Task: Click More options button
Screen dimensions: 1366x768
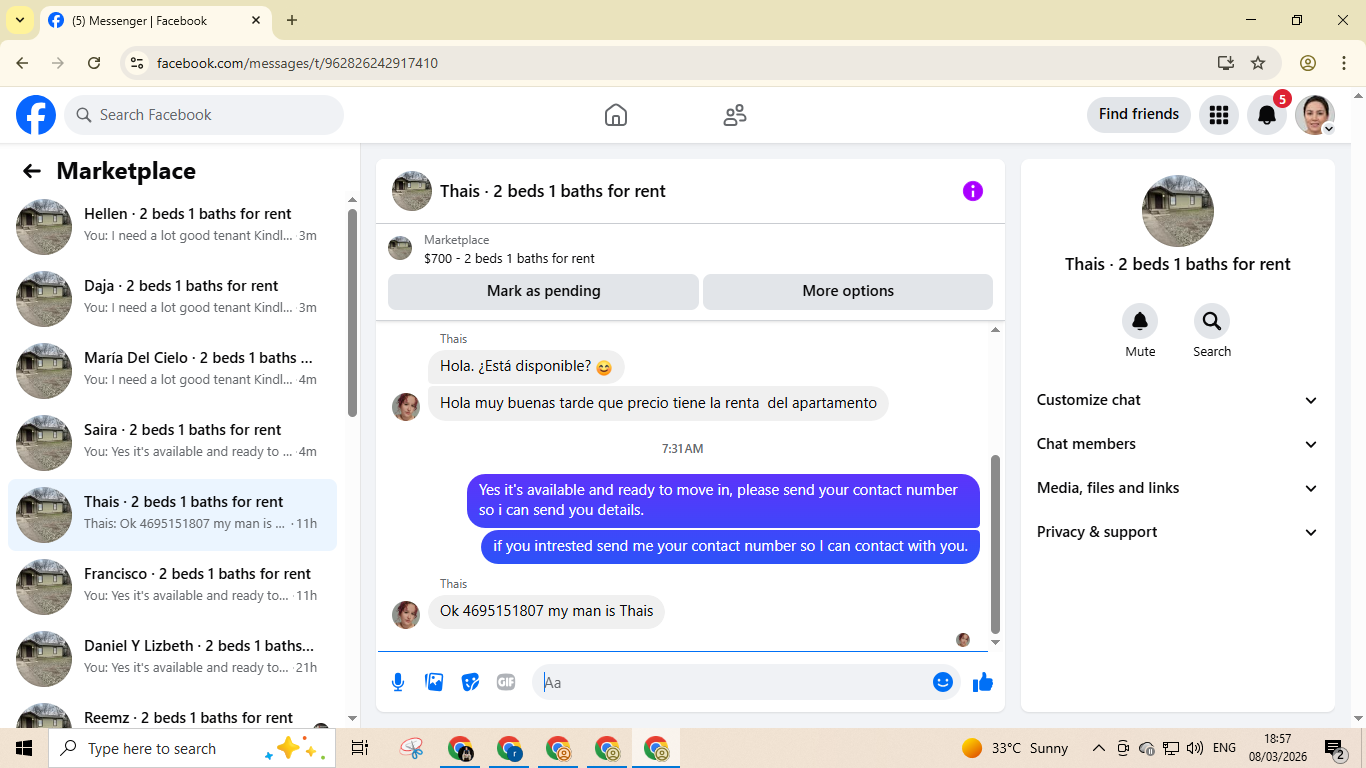Action: click(848, 291)
